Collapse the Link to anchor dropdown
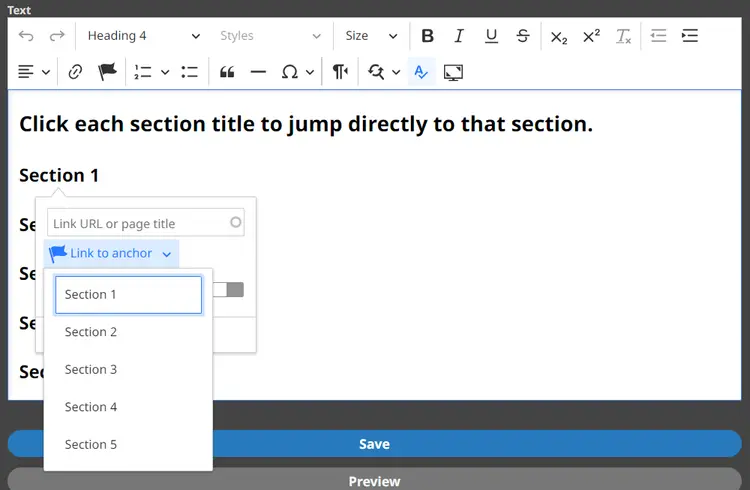This screenshot has height=490, width=750. (111, 254)
